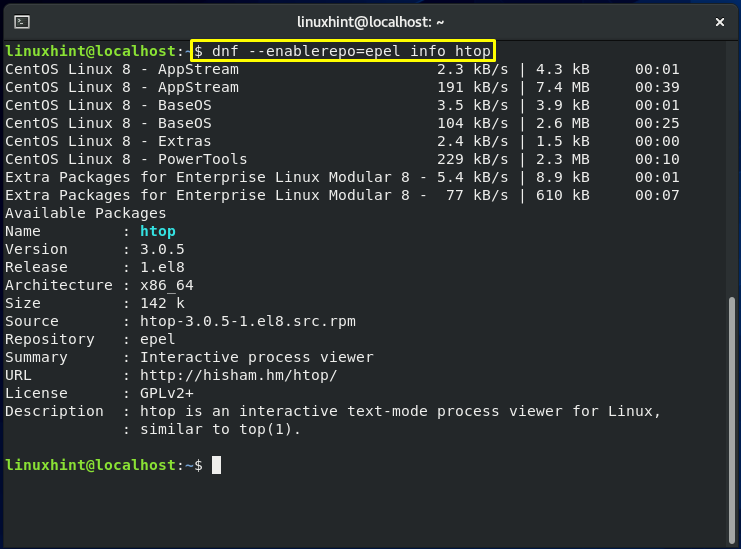Click the 104 kB/s speed value
Screen dimensions: 741x549
click(473, 123)
